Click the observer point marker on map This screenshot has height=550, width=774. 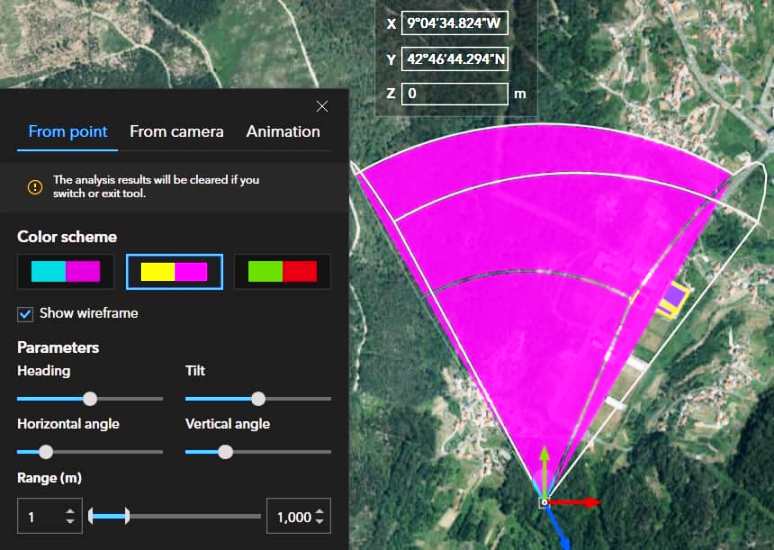tap(544, 503)
